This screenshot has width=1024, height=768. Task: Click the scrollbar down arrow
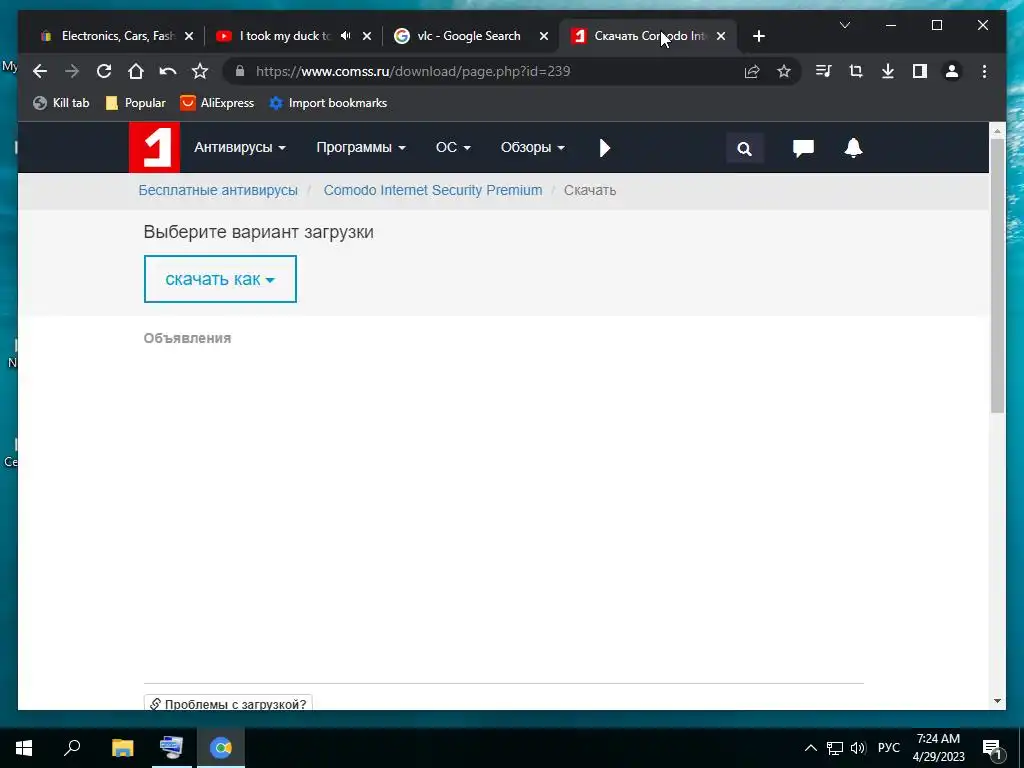(997, 701)
